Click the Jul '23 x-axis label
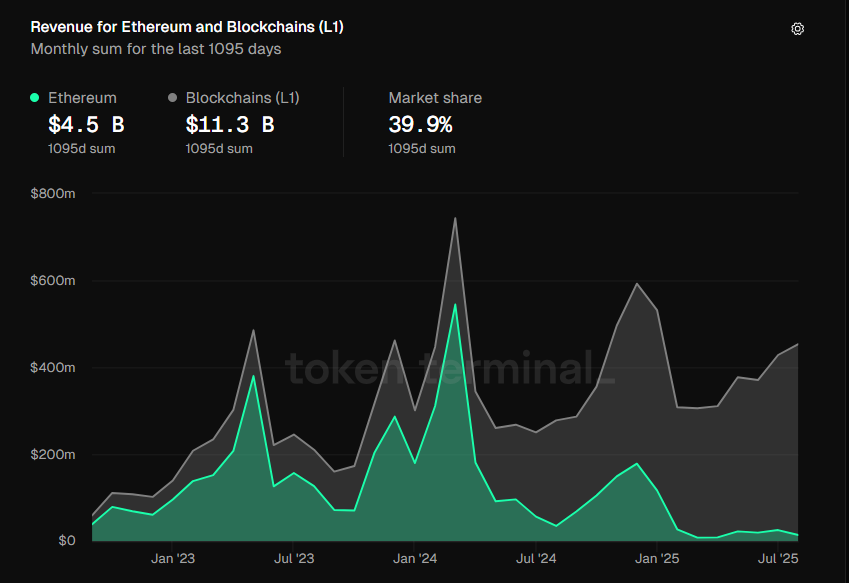 [x=294, y=559]
